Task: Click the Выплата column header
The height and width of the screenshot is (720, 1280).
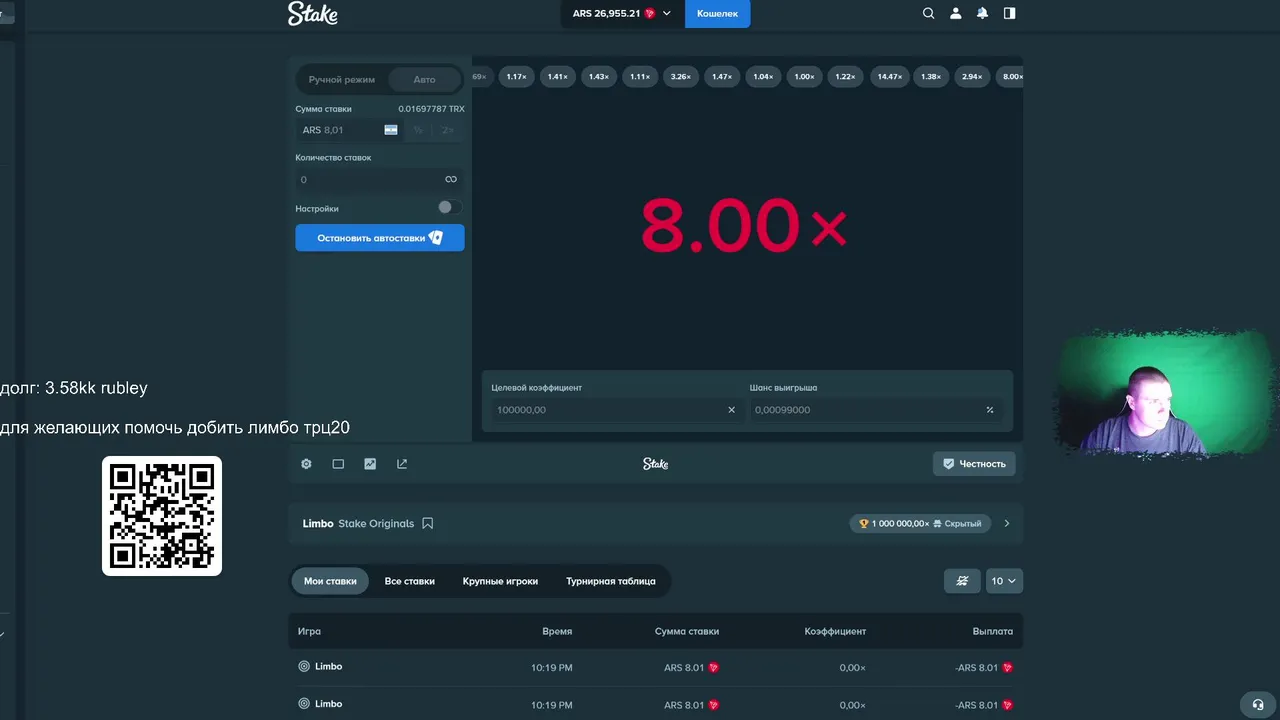Action: [x=992, y=632]
